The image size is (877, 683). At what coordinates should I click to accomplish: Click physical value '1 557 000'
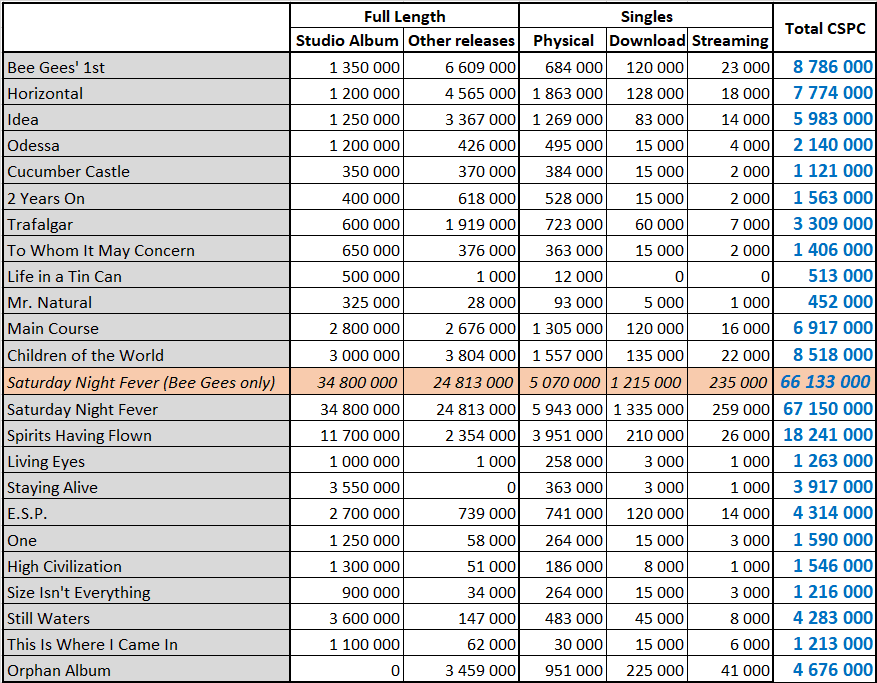coord(567,355)
